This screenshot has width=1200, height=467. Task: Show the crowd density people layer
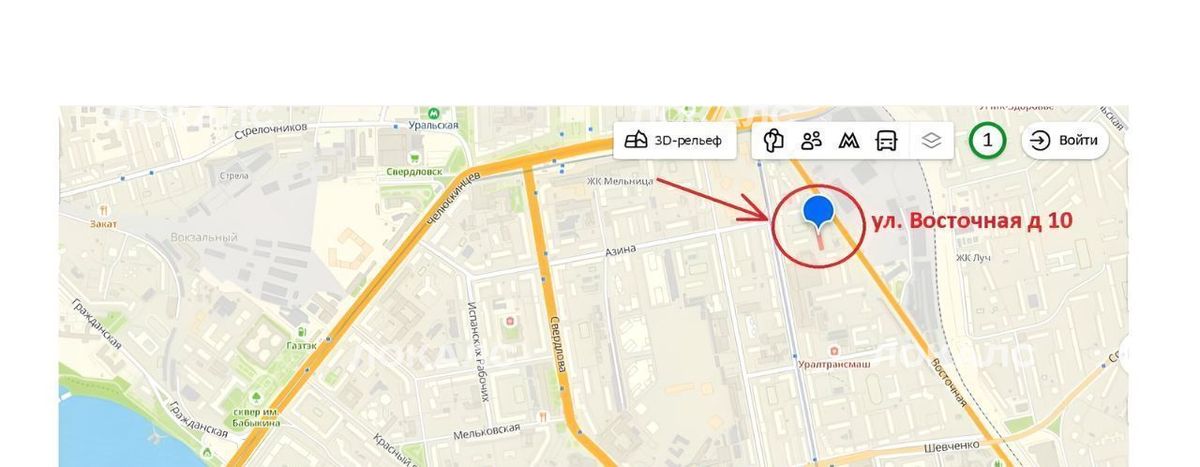[811, 141]
